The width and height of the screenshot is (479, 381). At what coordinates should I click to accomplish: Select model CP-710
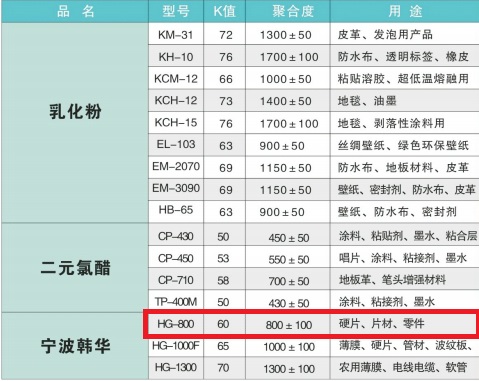point(176,280)
